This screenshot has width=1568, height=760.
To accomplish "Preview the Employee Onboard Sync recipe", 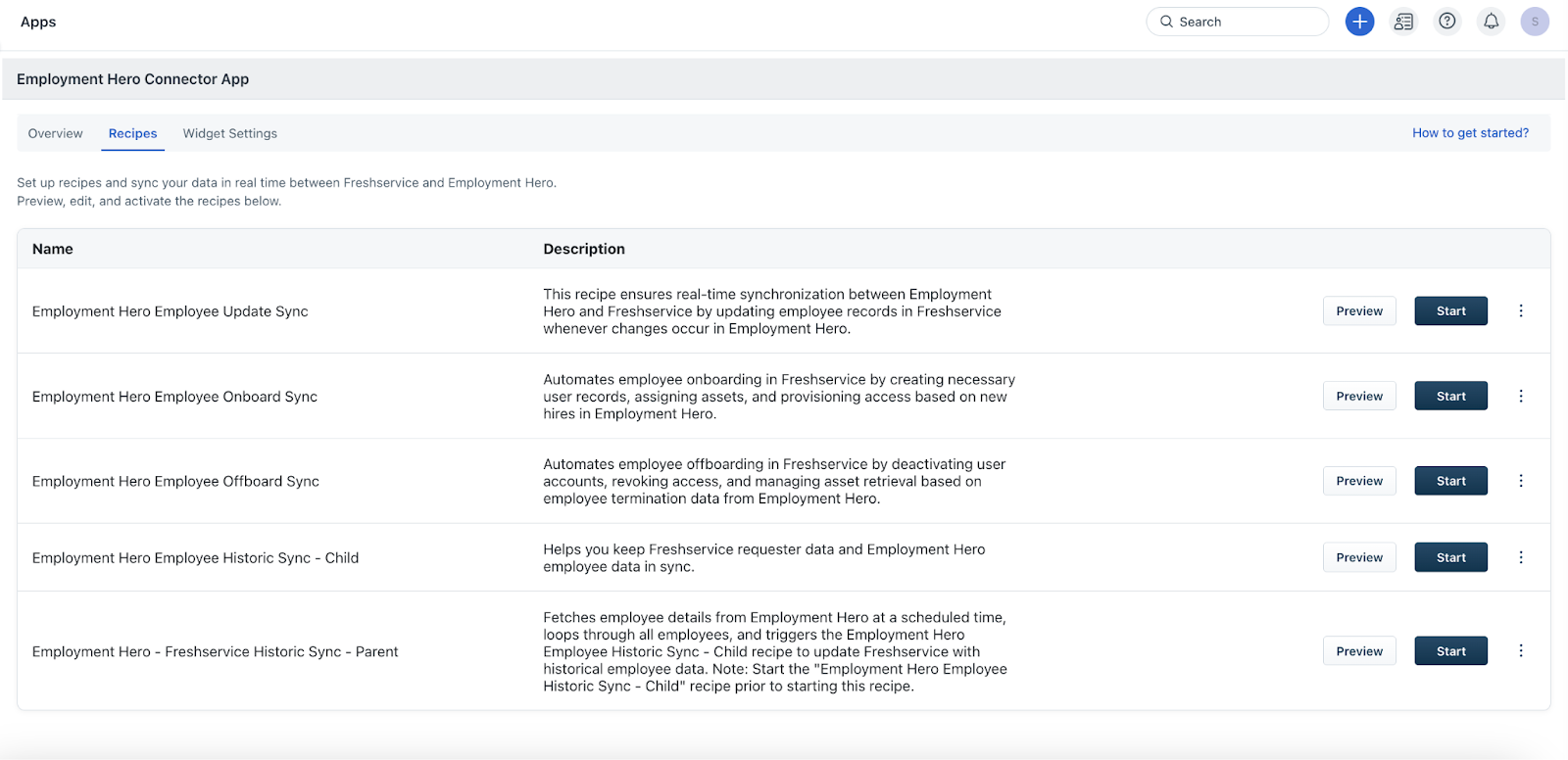I will coord(1359,396).
